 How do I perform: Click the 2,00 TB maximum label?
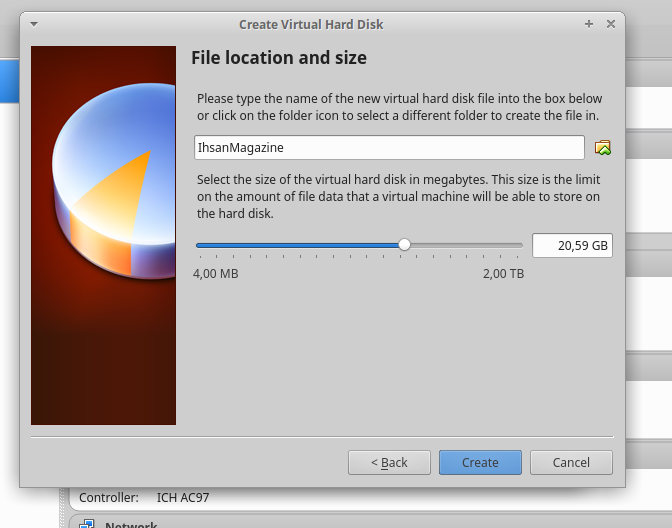pyautogui.click(x=504, y=273)
